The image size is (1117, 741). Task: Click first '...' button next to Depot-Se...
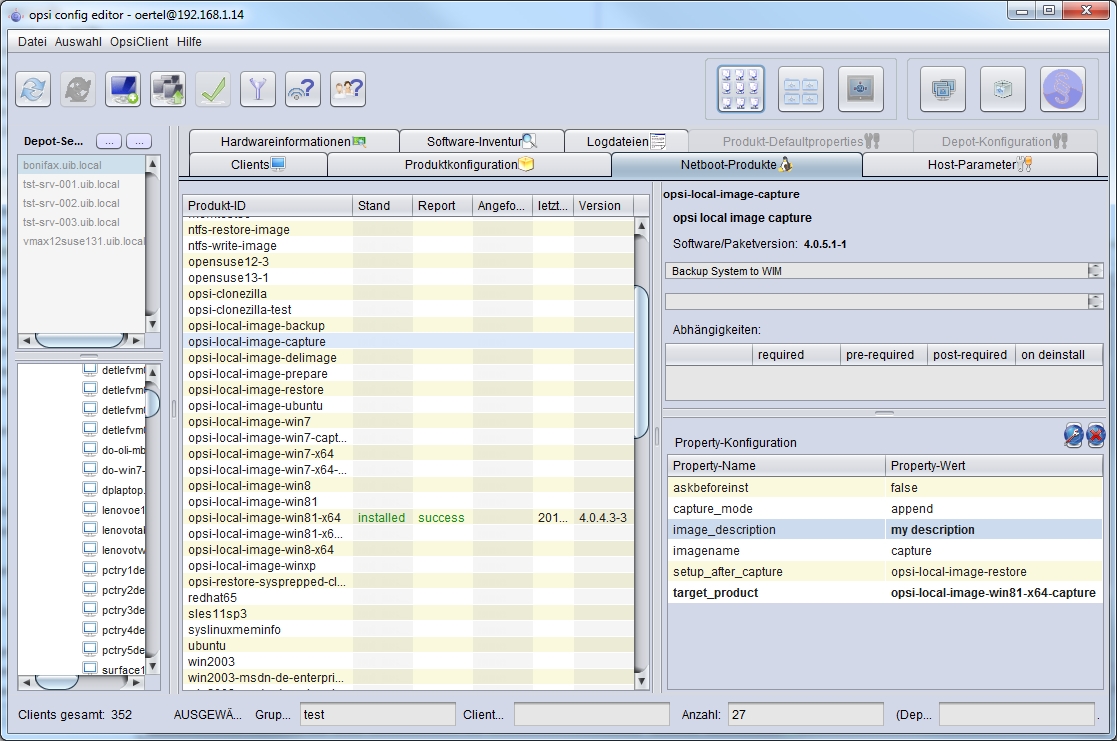tap(109, 141)
